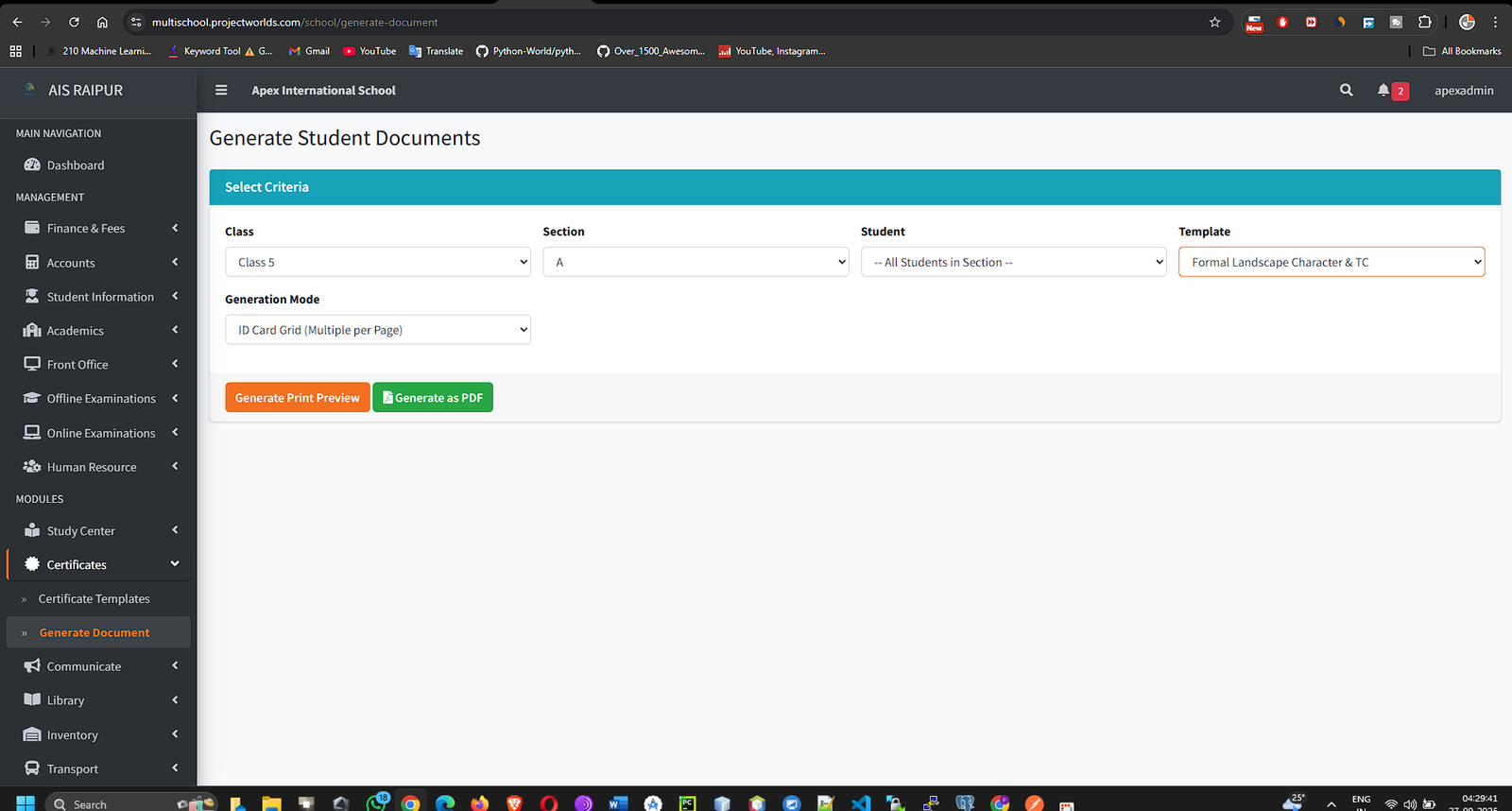1512x811 pixels.
Task: Open the Student selection dropdown
Action: 1013,262
